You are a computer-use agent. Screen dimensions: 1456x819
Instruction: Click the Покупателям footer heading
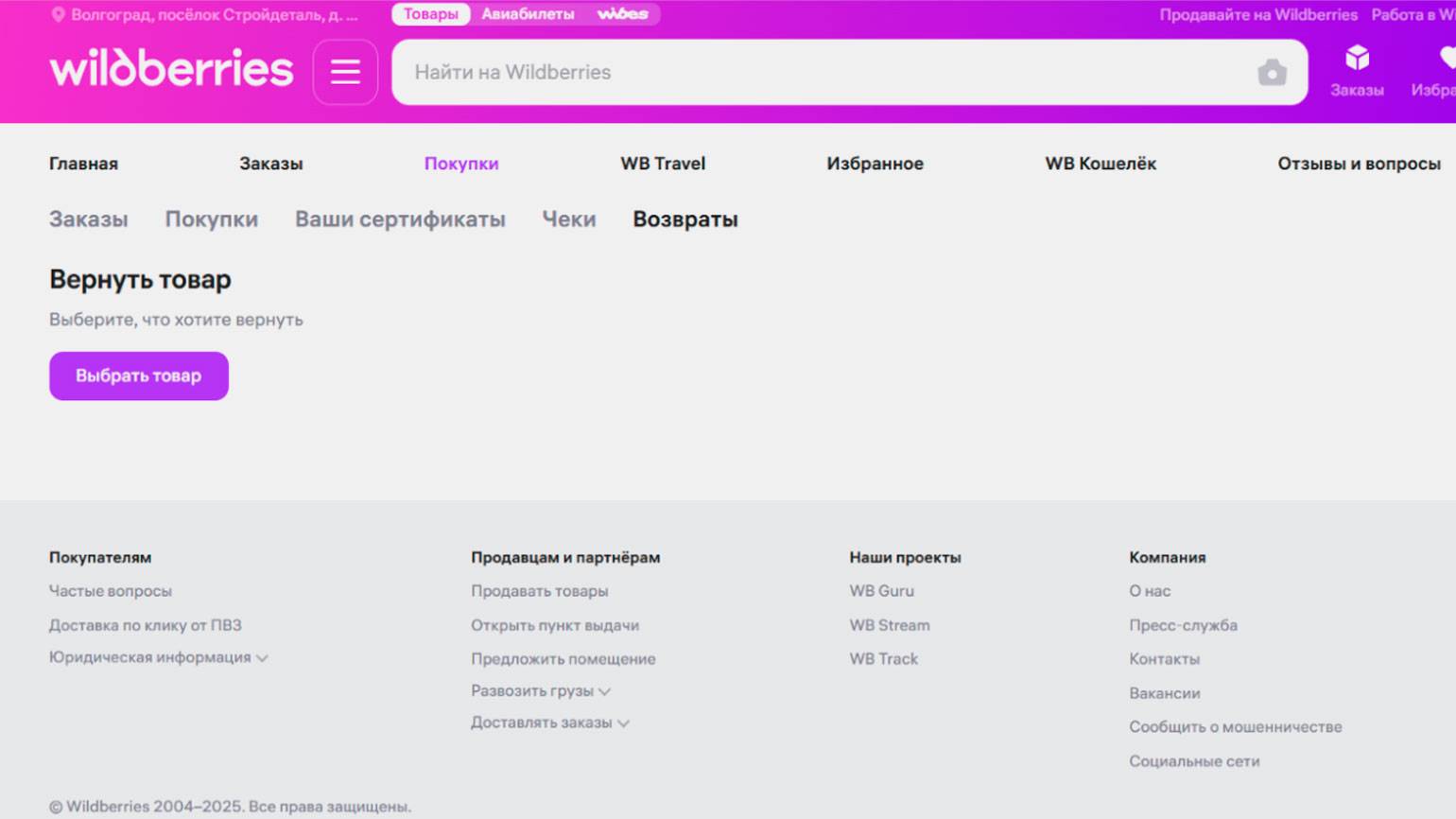tap(100, 558)
